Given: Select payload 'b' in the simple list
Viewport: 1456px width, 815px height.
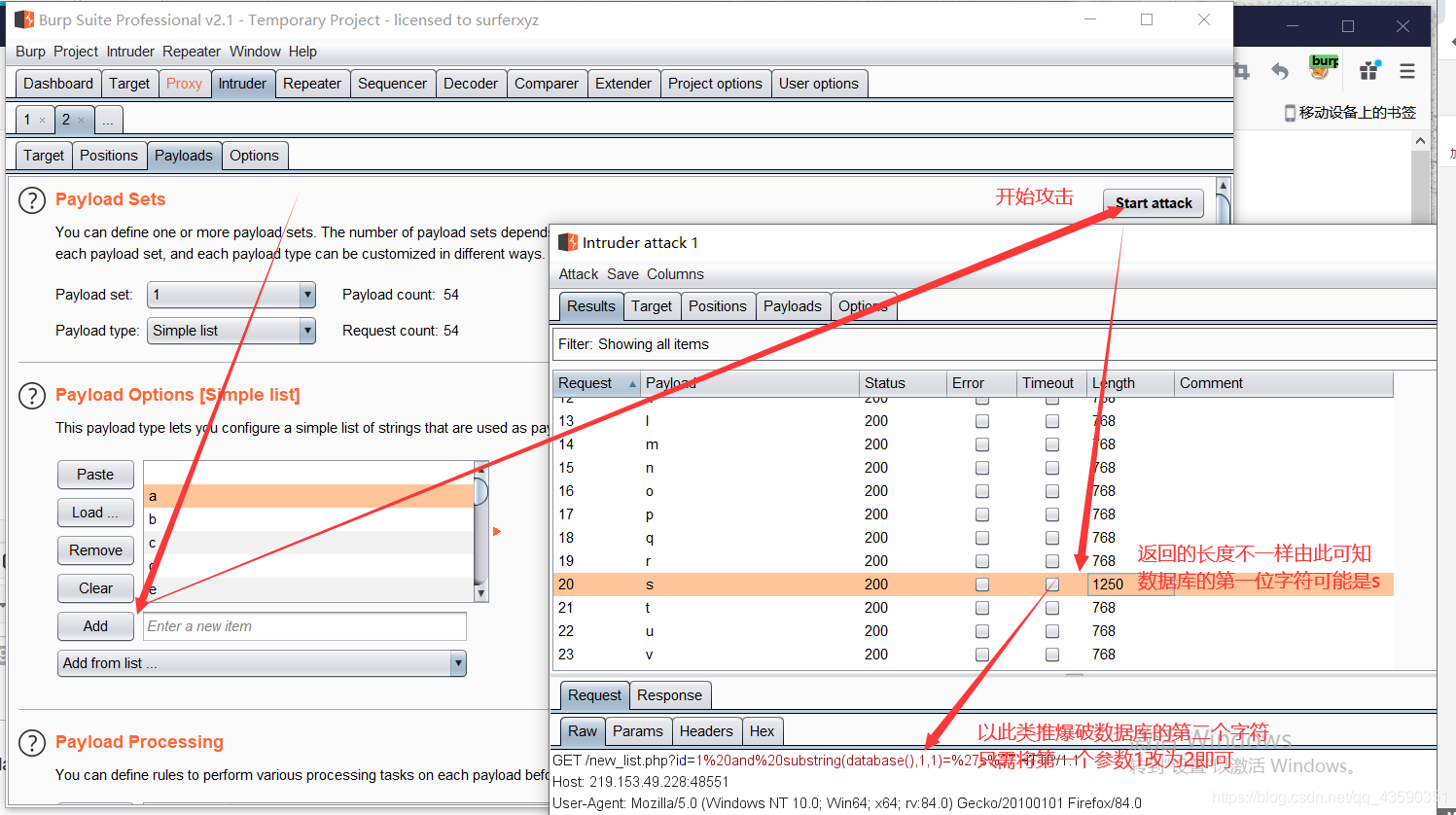Looking at the screenshot, I should point(308,519).
